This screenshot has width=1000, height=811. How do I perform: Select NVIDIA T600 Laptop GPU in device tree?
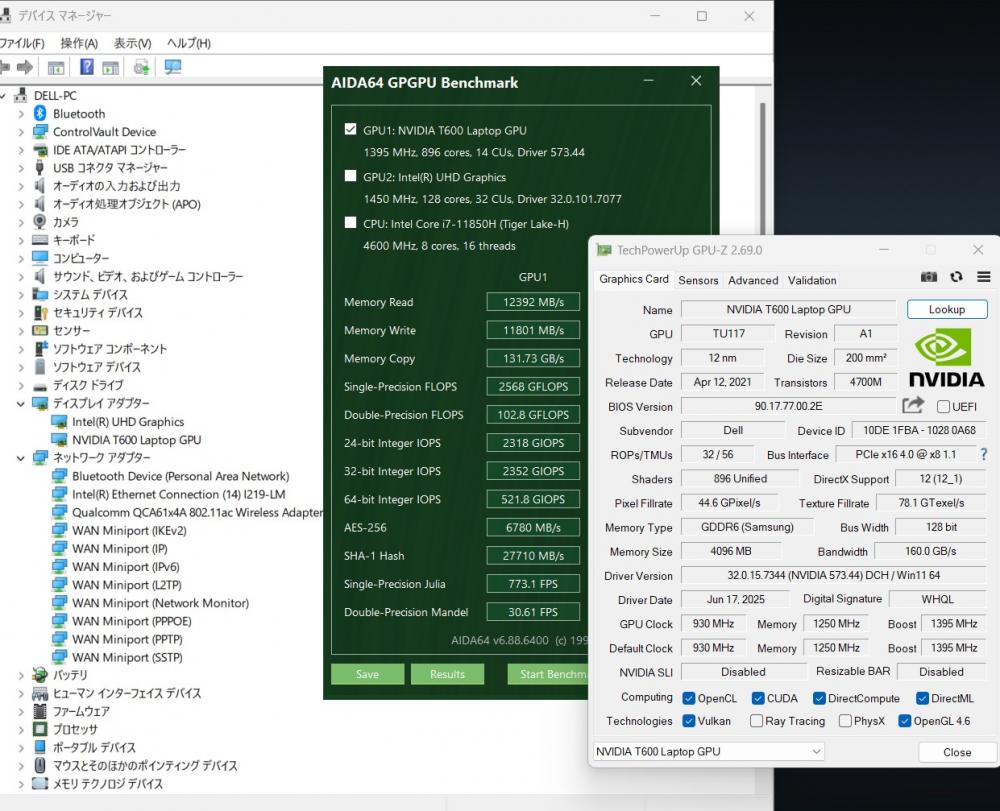pos(136,440)
